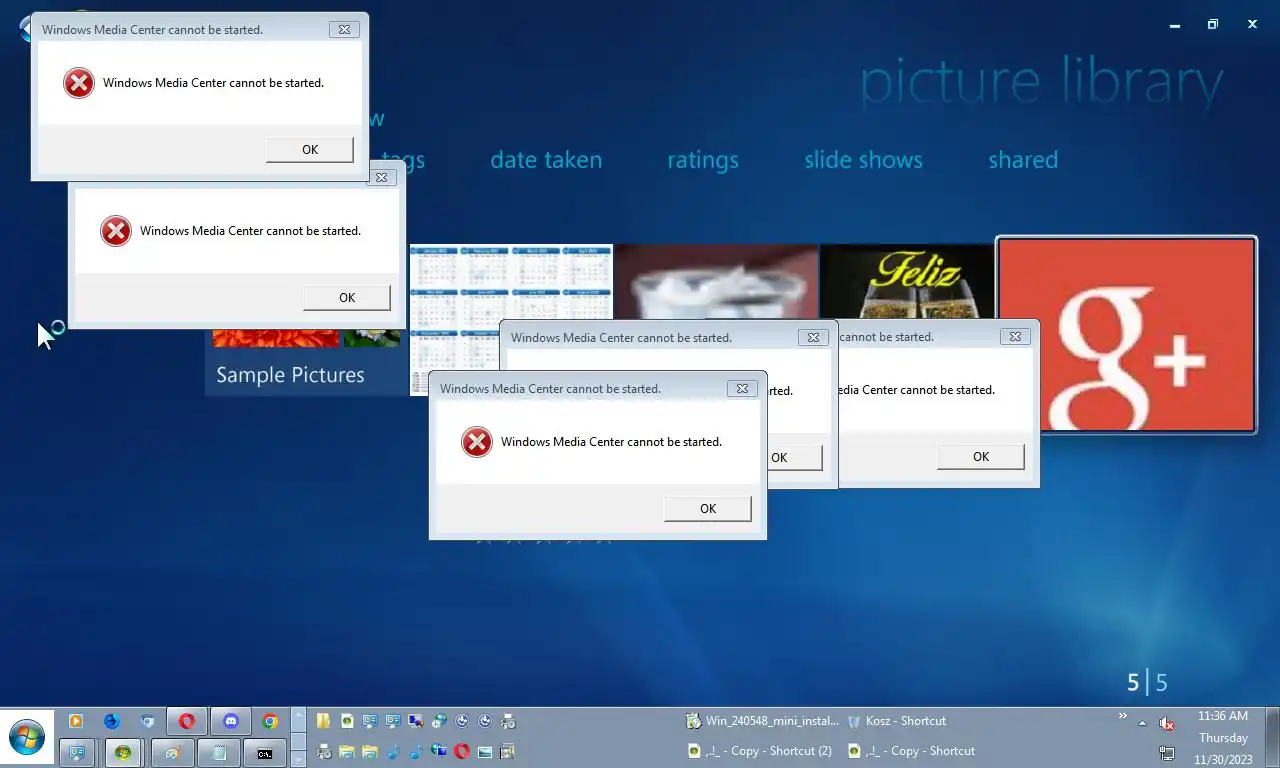This screenshot has width=1280, height=768.
Task: Click OK in the dialog next to the Google+ tile
Action: point(980,456)
